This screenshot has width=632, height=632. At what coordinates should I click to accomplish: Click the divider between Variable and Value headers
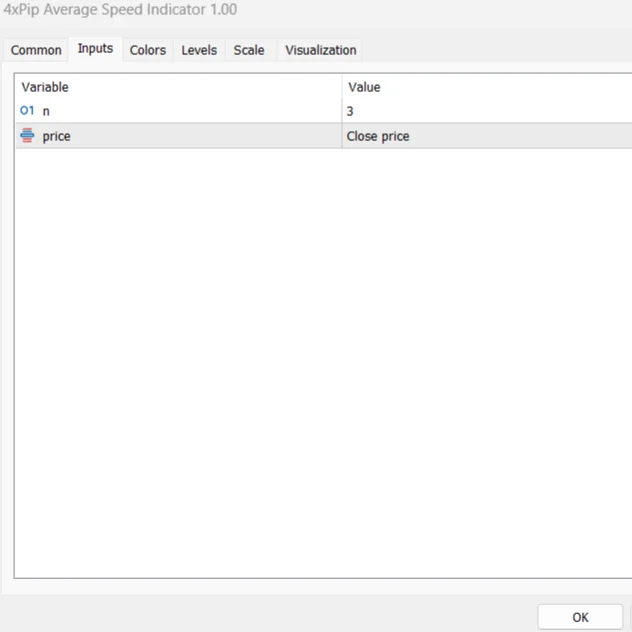click(342, 87)
